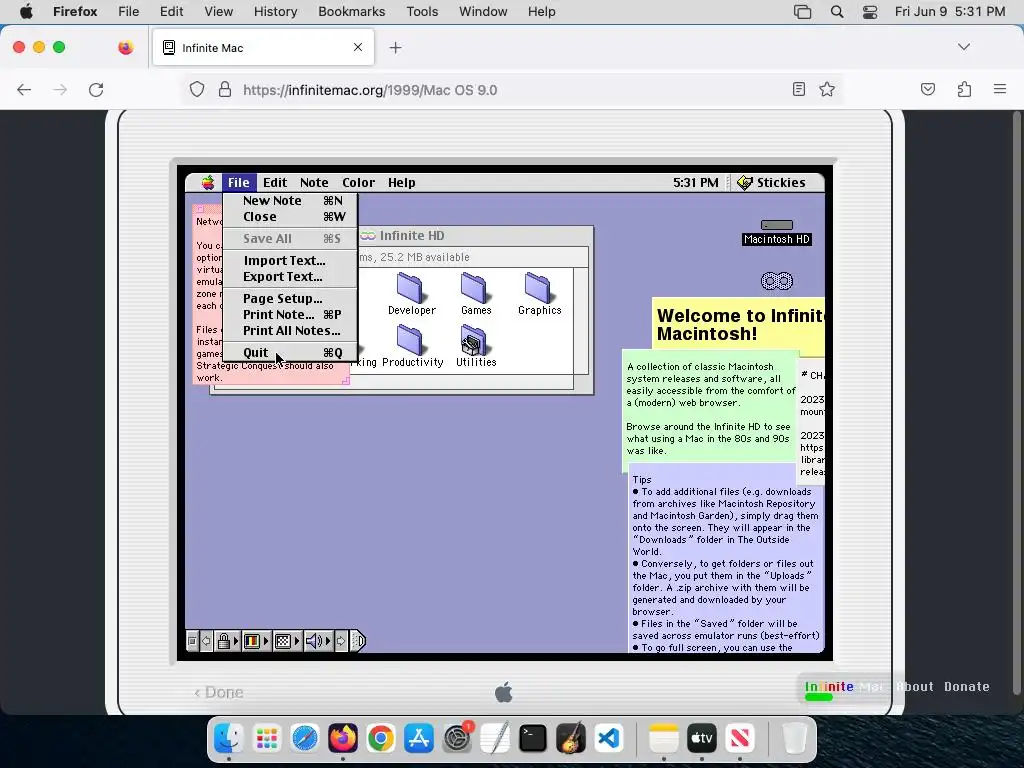Close the Infinite Mac tab
The width and height of the screenshot is (1024, 768).
[x=358, y=47]
